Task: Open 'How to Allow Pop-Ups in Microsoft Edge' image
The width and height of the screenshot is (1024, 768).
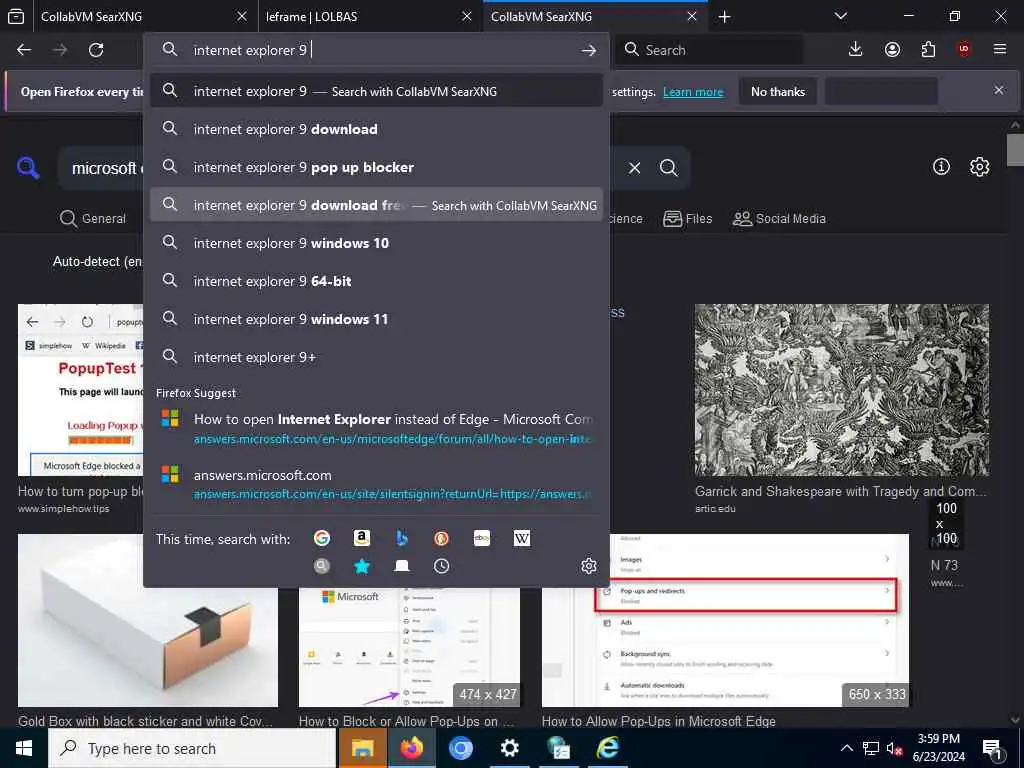Action: click(725, 620)
